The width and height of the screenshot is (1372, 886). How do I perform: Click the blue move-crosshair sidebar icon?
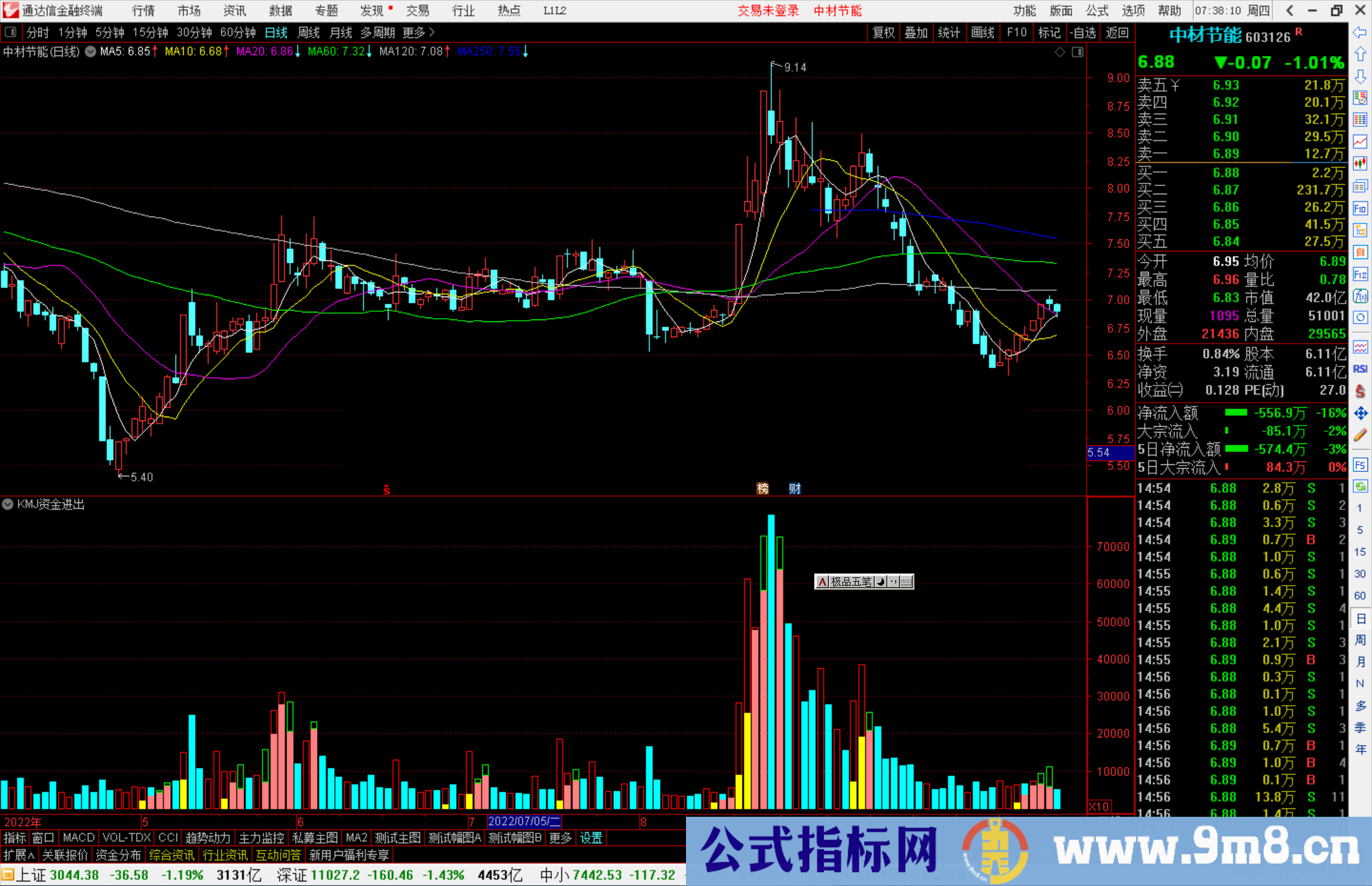click(x=1360, y=413)
